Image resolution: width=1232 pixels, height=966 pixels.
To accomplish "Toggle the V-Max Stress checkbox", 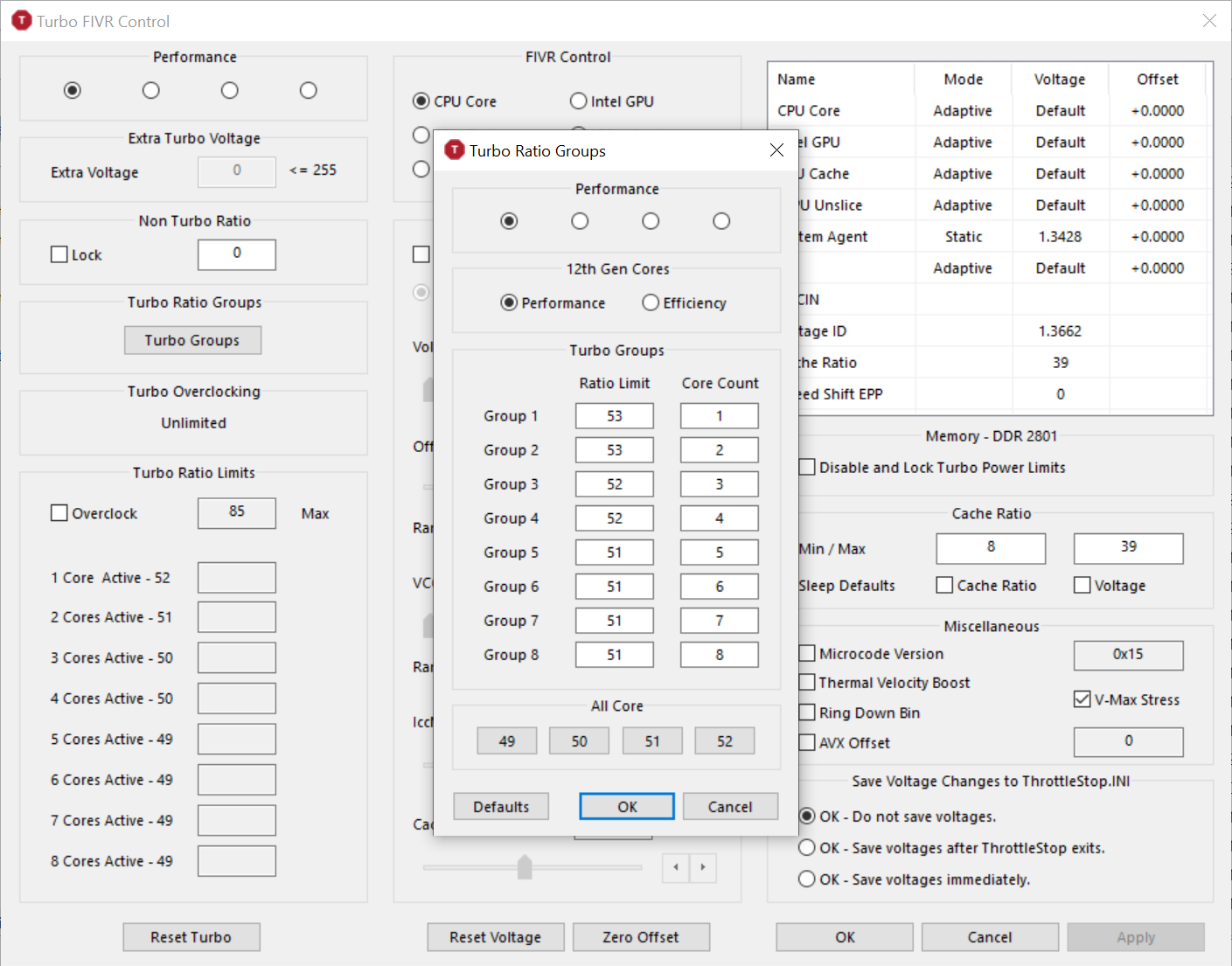I will tap(1082, 699).
